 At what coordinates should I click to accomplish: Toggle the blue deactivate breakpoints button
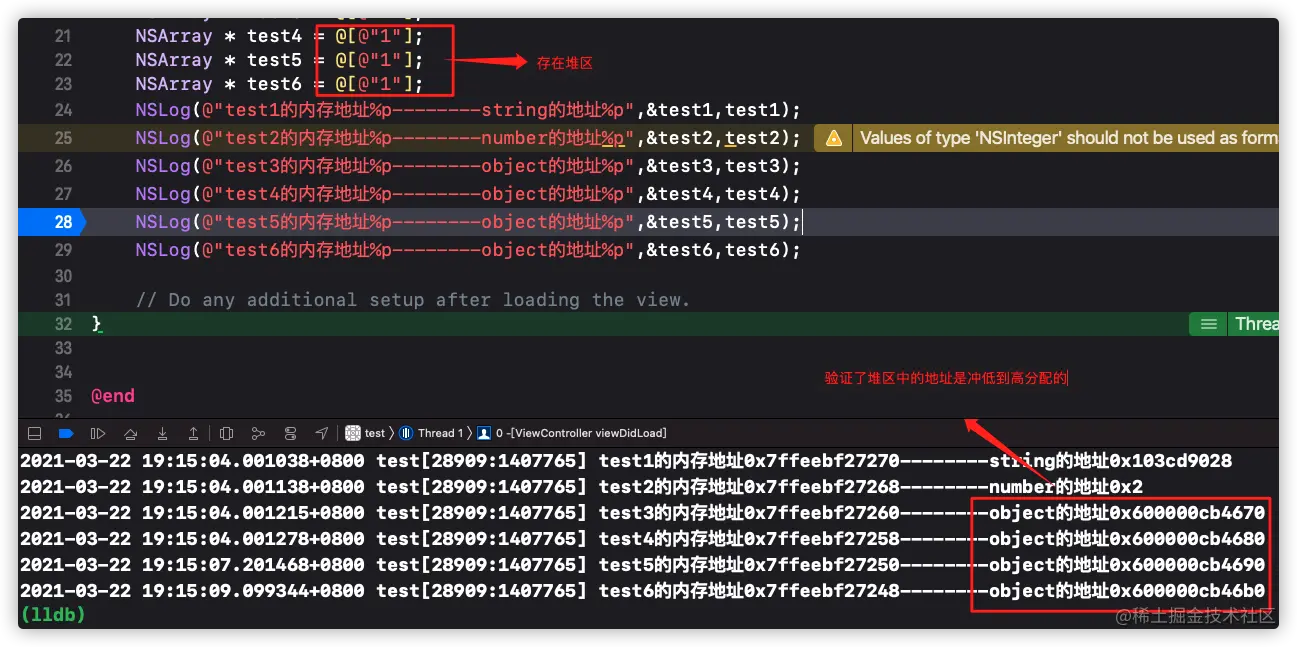click(x=66, y=433)
